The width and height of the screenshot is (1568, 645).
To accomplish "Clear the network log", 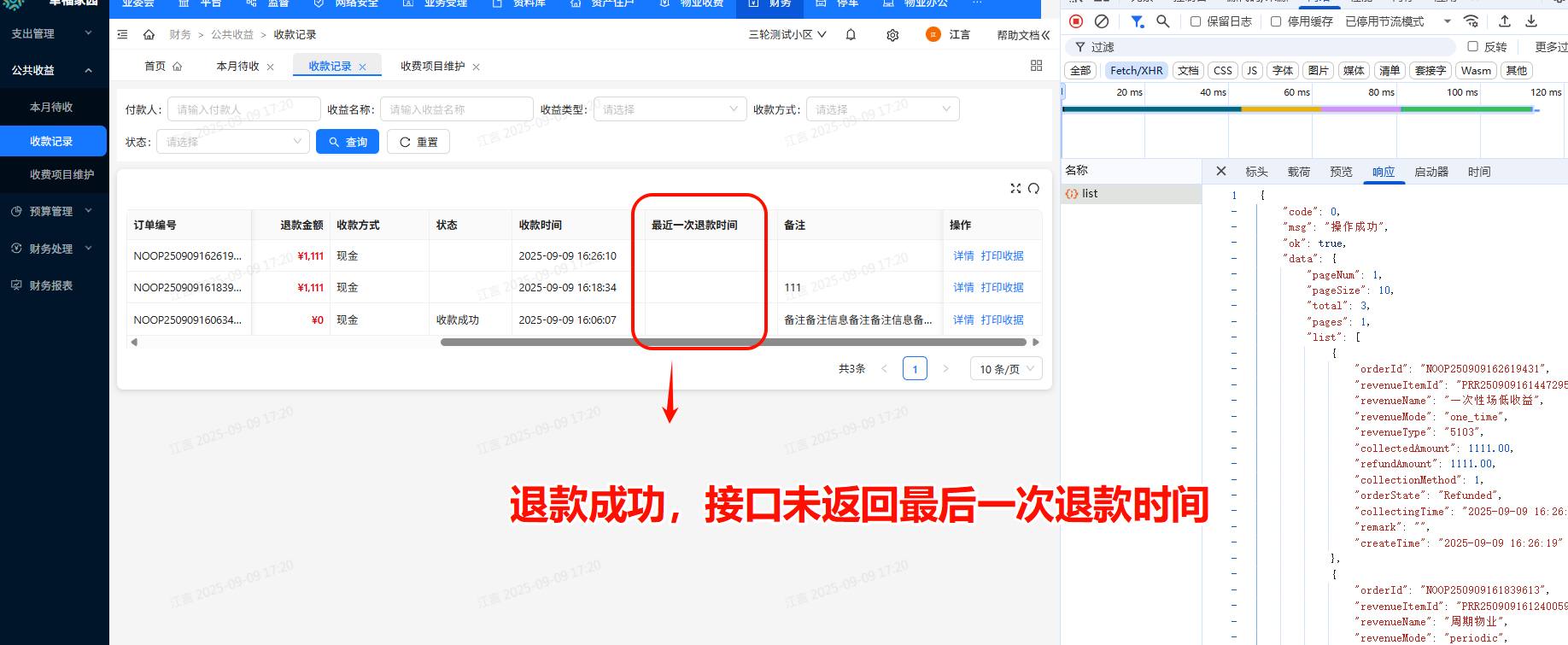I will tap(1102, 21).
